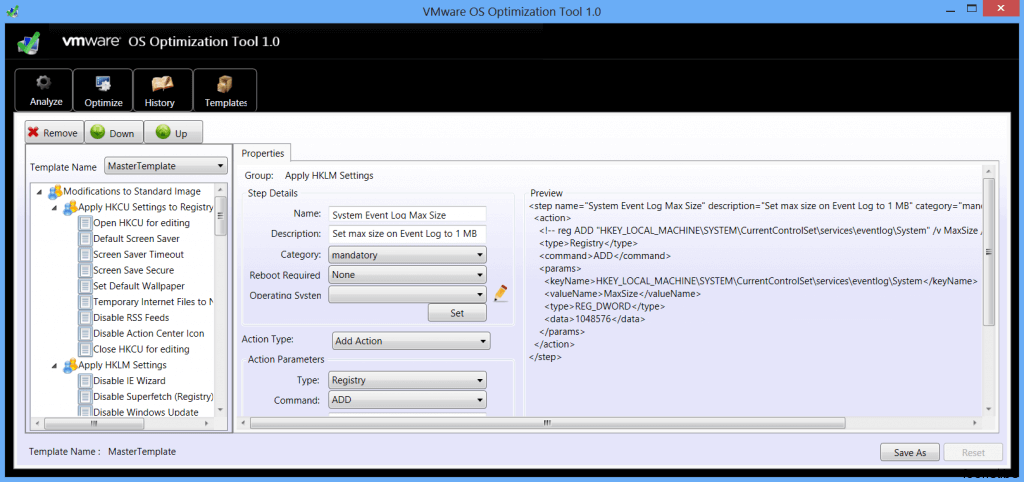The height and width of the screenshot is (482, 1024).
Task: Select Screen Saver Timeout tree item
Action: click(x=138, y=254)
